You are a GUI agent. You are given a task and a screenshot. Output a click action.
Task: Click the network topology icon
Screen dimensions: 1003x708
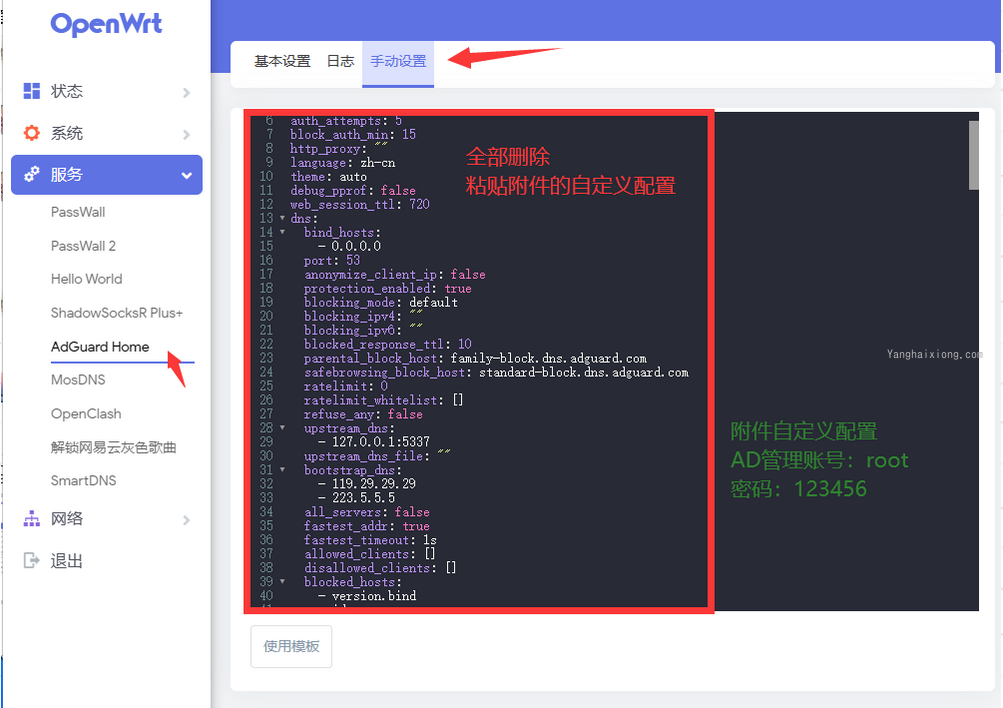pos(32,519)
